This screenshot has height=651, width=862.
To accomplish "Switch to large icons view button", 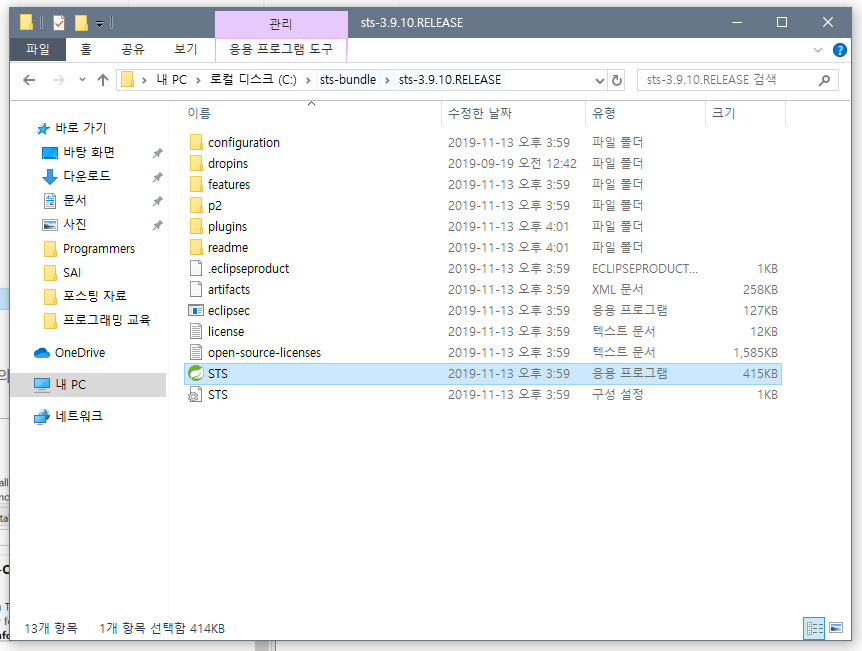I will [x=836, y=628].
